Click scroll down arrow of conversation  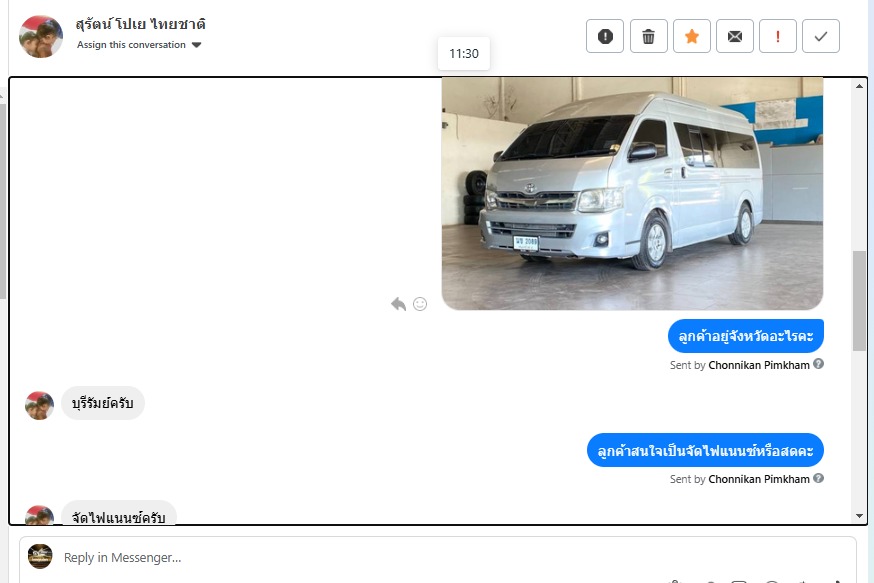(859, 516)
